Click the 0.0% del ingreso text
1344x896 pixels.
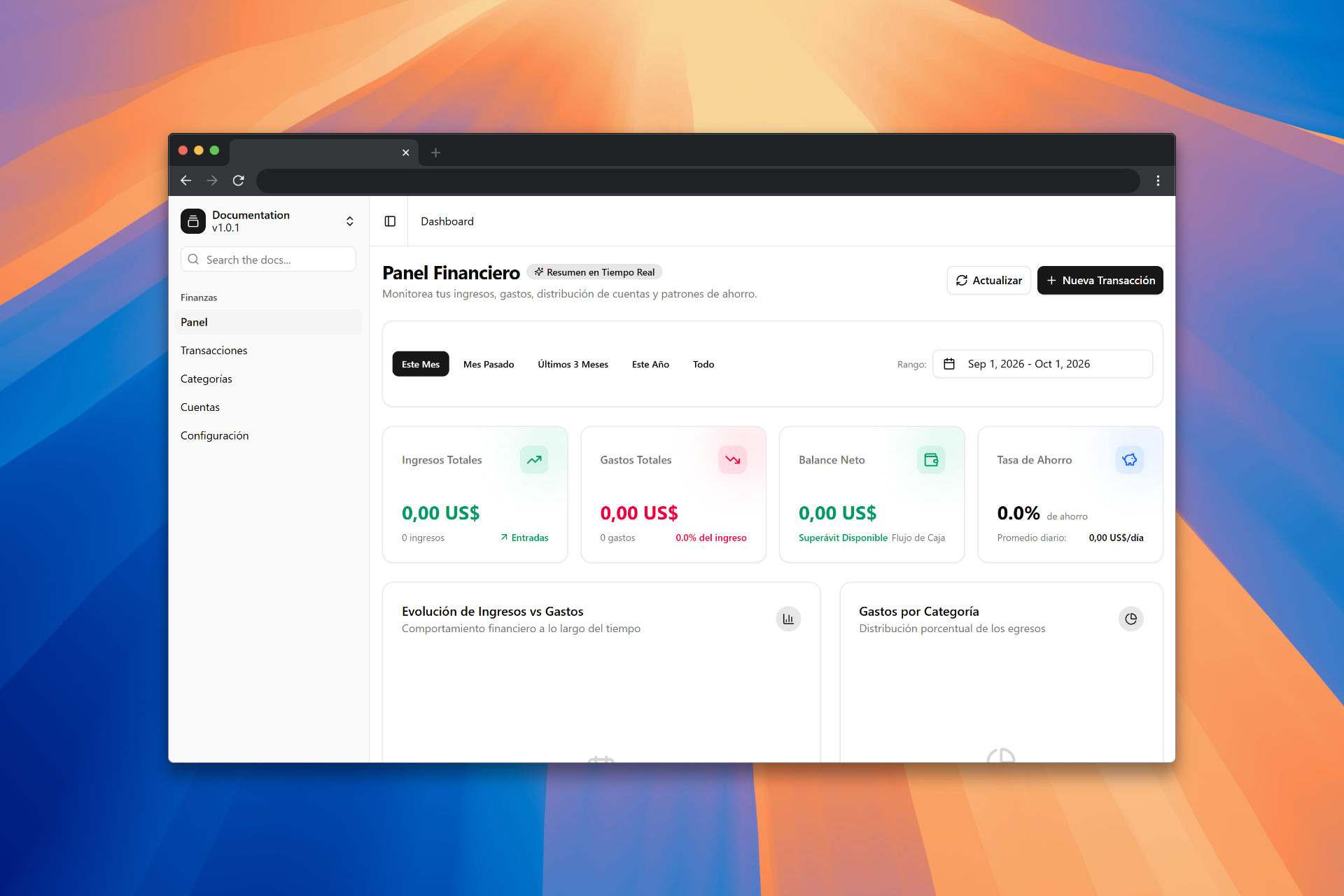coord(710,538)
